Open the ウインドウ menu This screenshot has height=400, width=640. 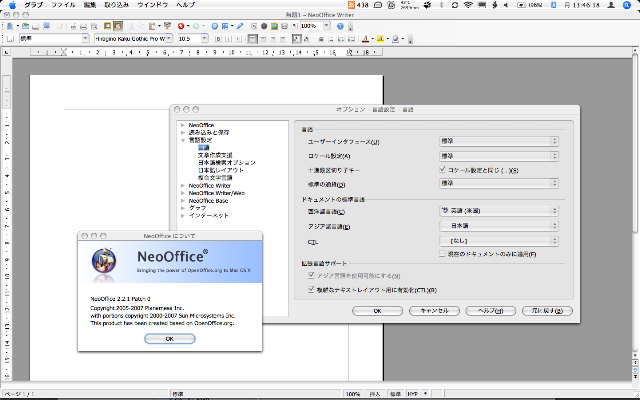[152, 5]
